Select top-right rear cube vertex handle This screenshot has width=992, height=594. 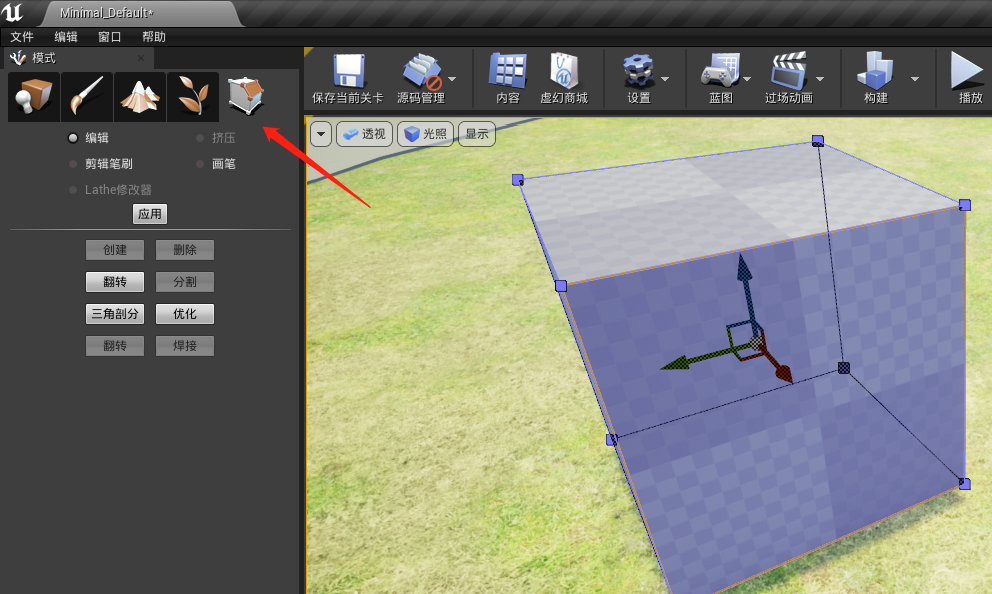[x=817, y=140]
